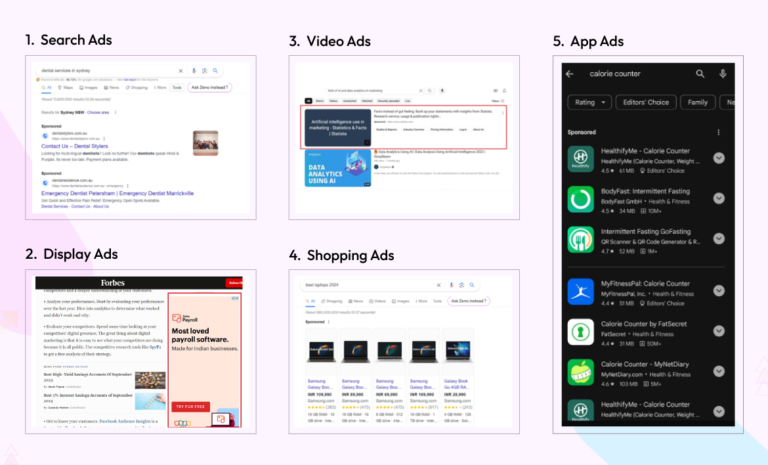Open the MyNetDiary green apple icon
This screenshot has width=768, height=465.
point(580,372)
